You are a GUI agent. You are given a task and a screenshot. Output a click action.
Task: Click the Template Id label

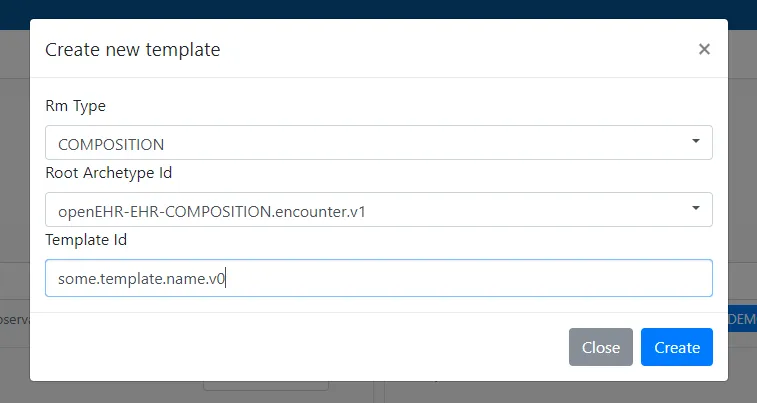86,240
